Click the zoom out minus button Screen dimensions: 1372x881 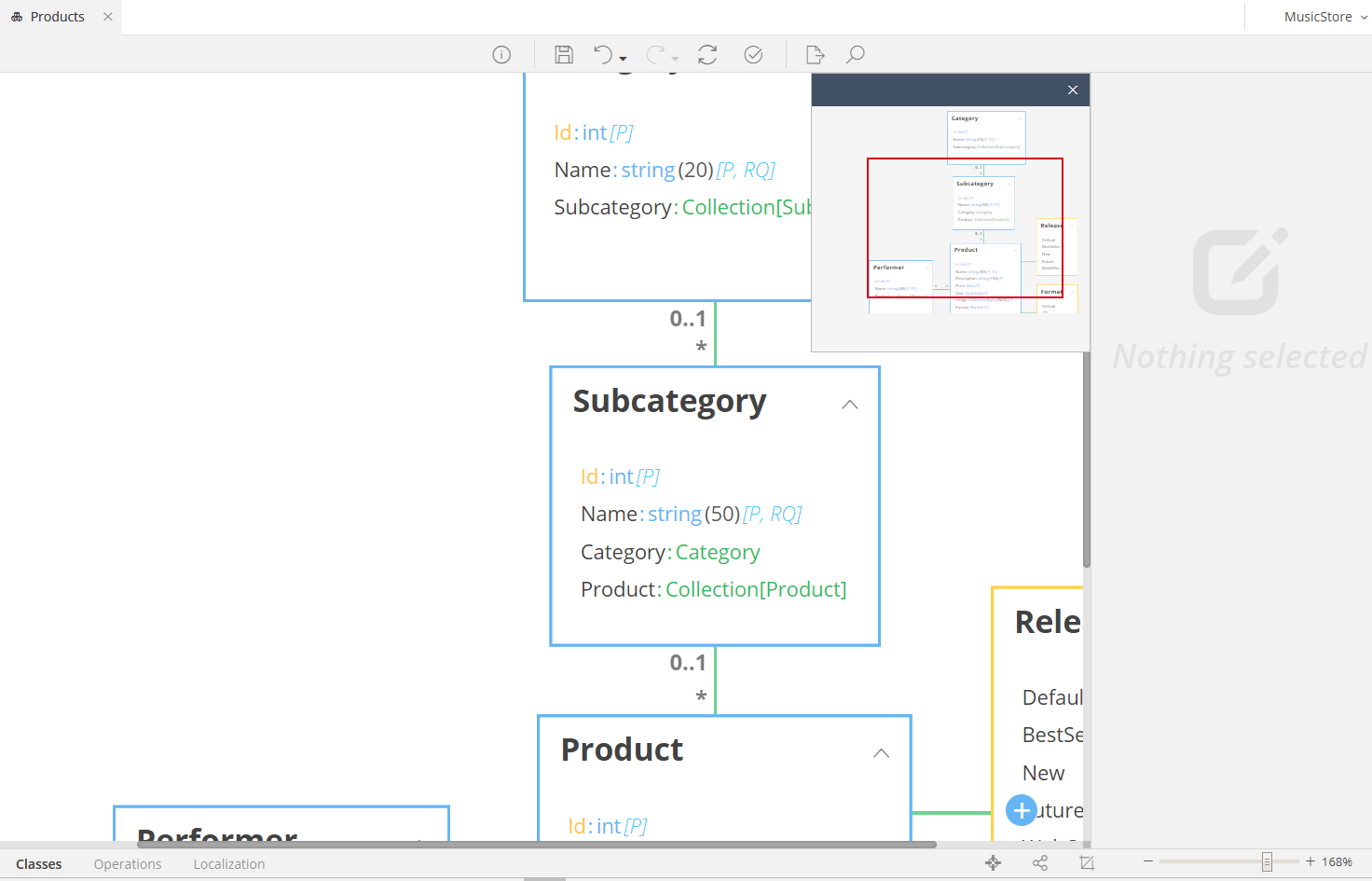click(x=1148, y=861)
